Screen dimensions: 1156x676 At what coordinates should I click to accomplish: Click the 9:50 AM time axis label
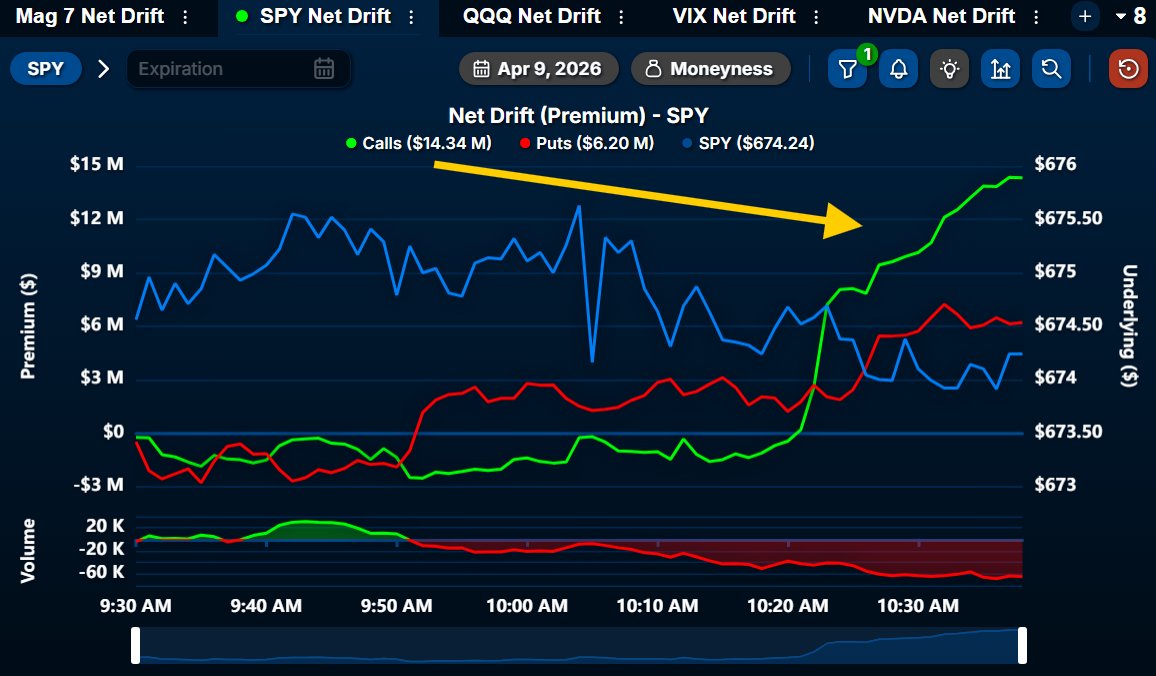point(397,606)
